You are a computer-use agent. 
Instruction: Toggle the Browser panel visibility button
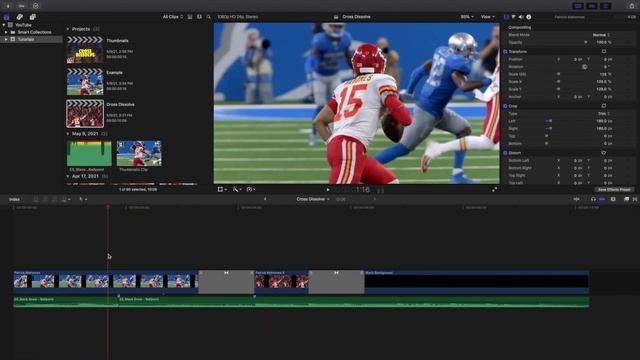(x=578, y=6)
